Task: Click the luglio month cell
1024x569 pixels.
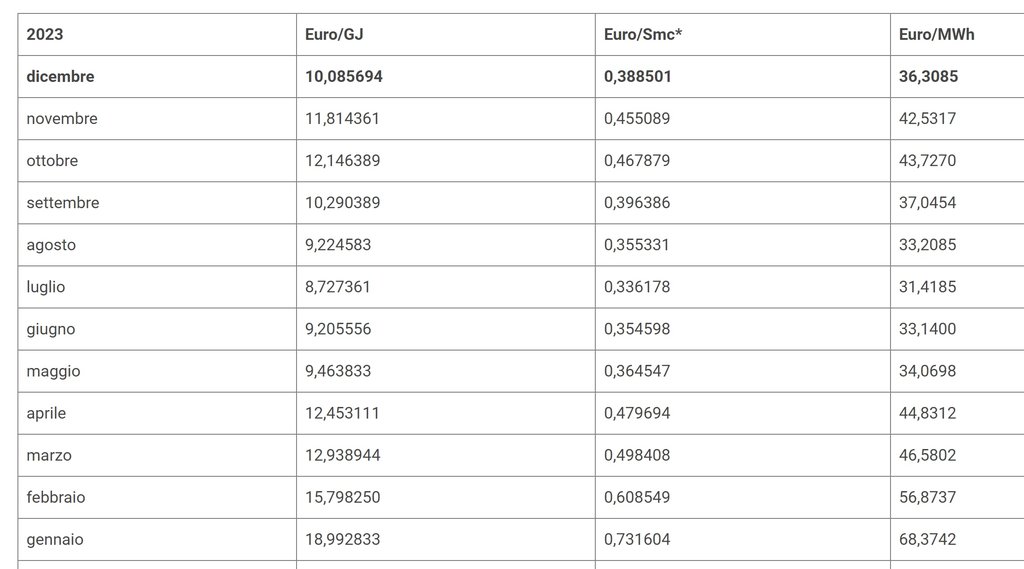Action: (46, 287)
